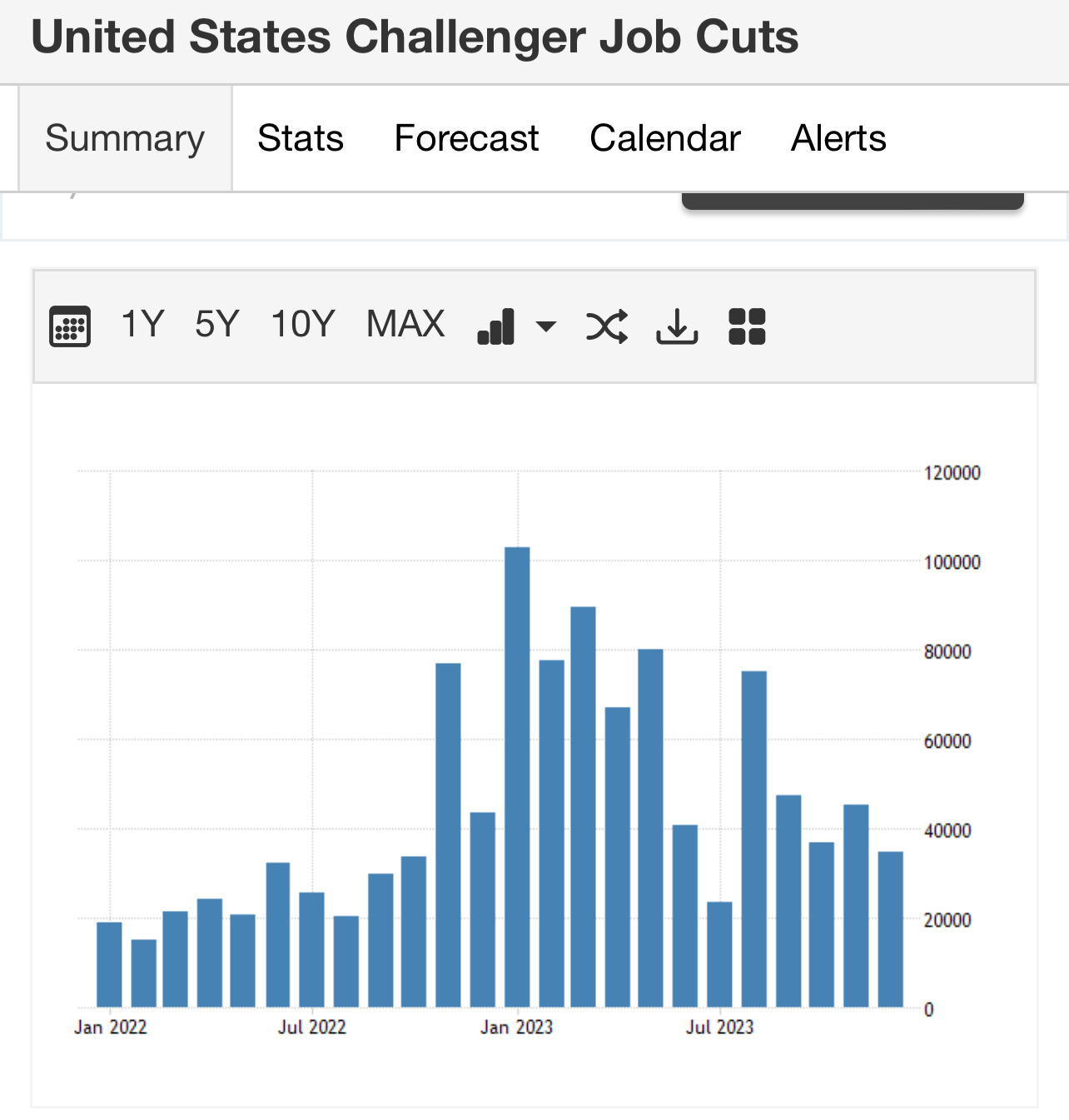Click the 40000 y-axis value
Image resolution: width=1069 pixels, height=1120 pixels.
947,831
